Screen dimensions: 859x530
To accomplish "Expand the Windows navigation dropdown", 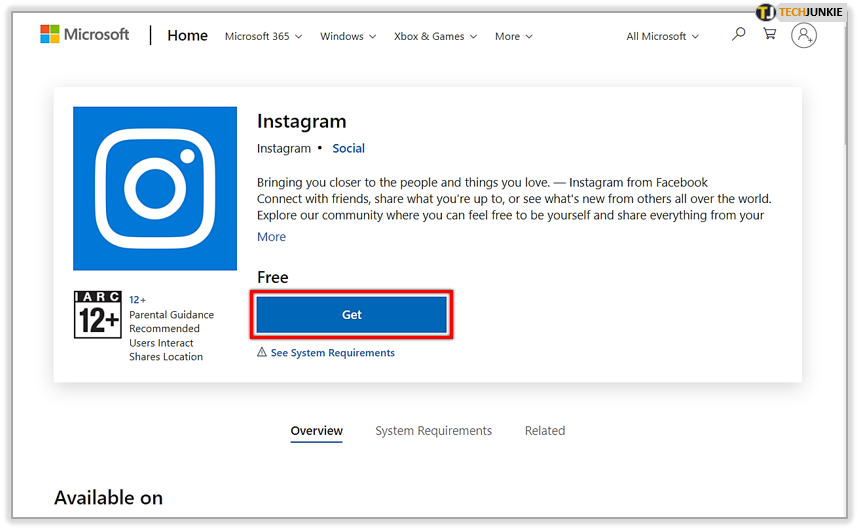I will tap(347, 36).
